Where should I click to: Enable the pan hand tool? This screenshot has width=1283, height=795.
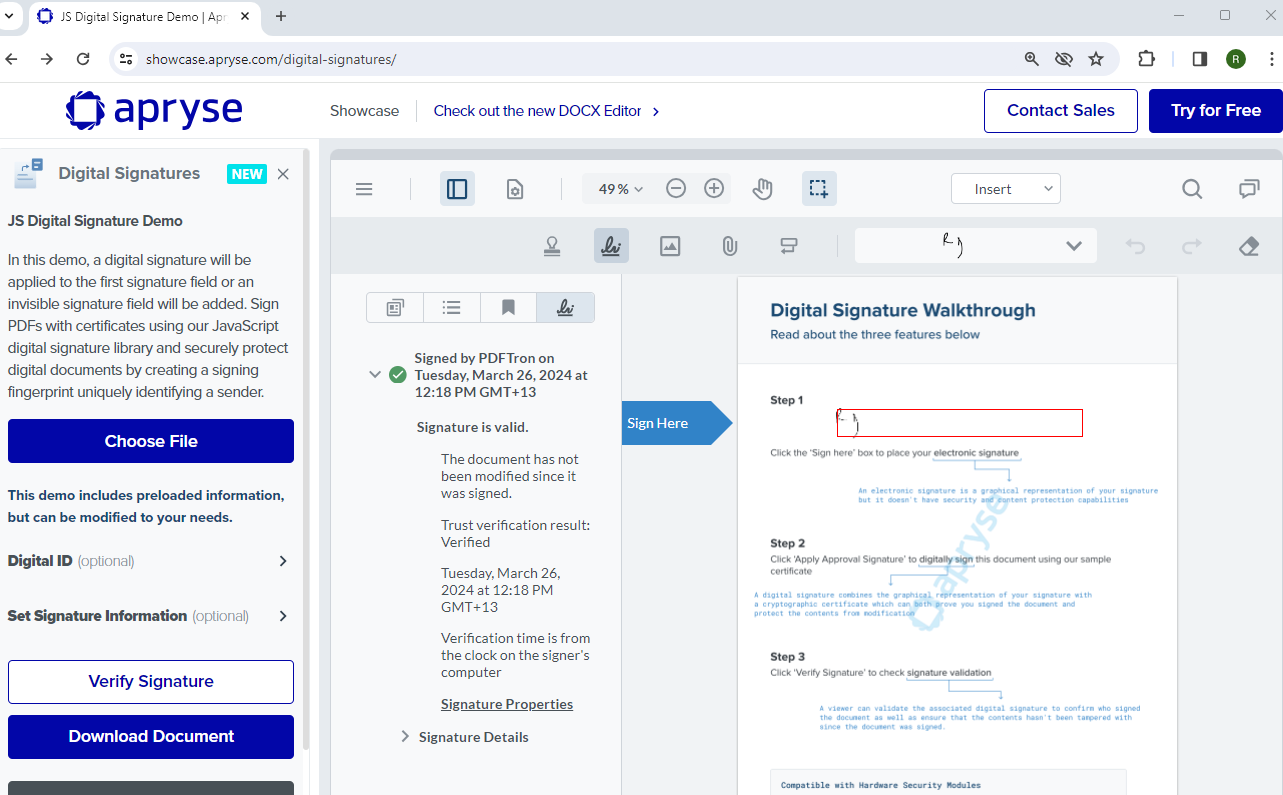[762, 188]
